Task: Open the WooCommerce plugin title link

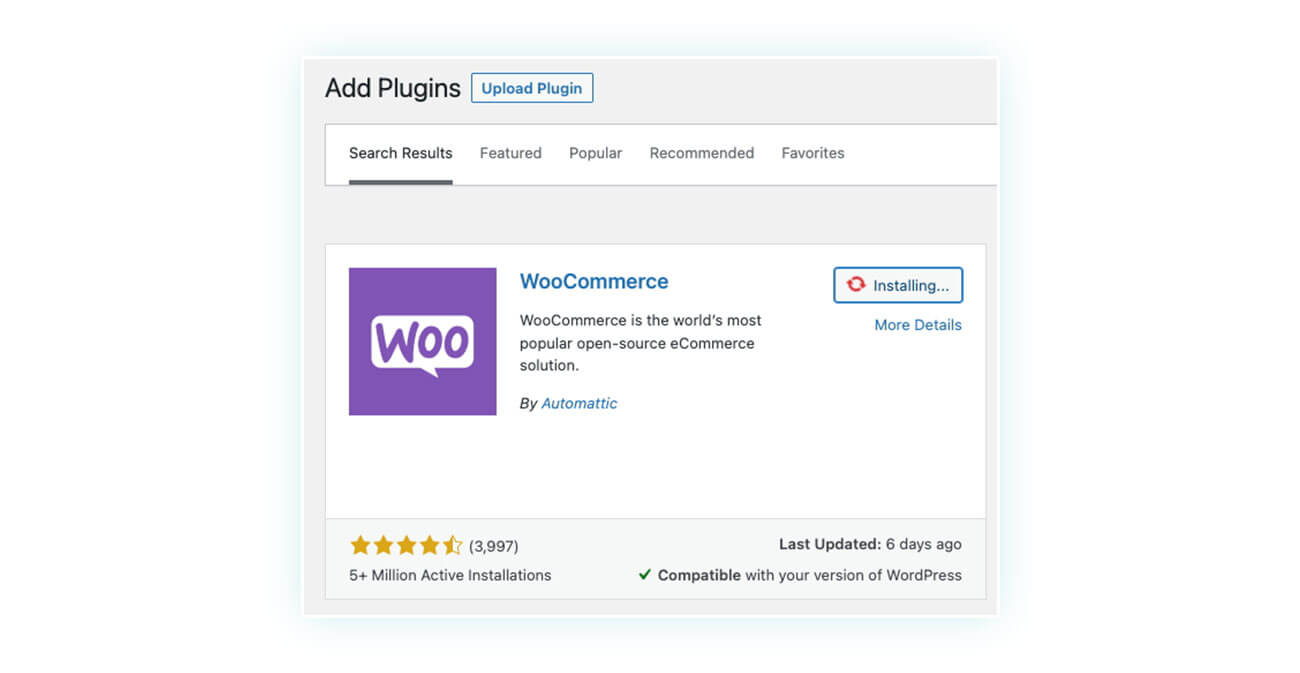Action: tap(594, 281)
